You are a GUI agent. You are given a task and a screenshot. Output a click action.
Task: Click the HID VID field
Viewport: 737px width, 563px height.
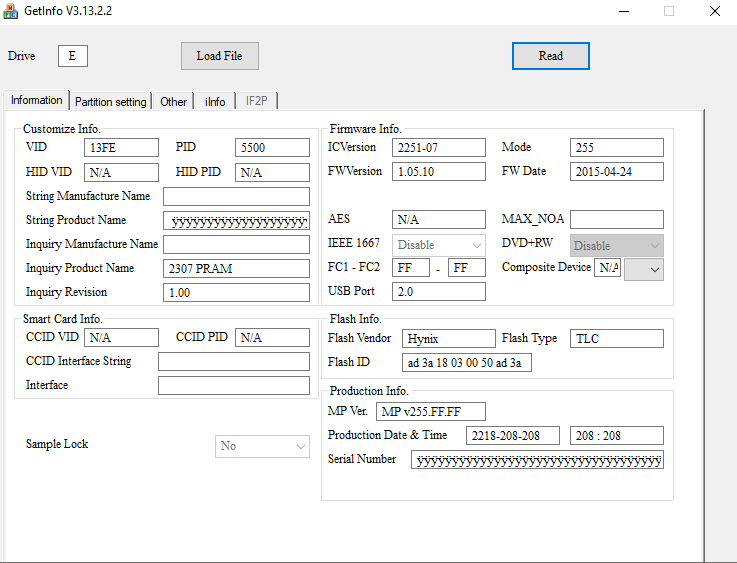(121, 172)
